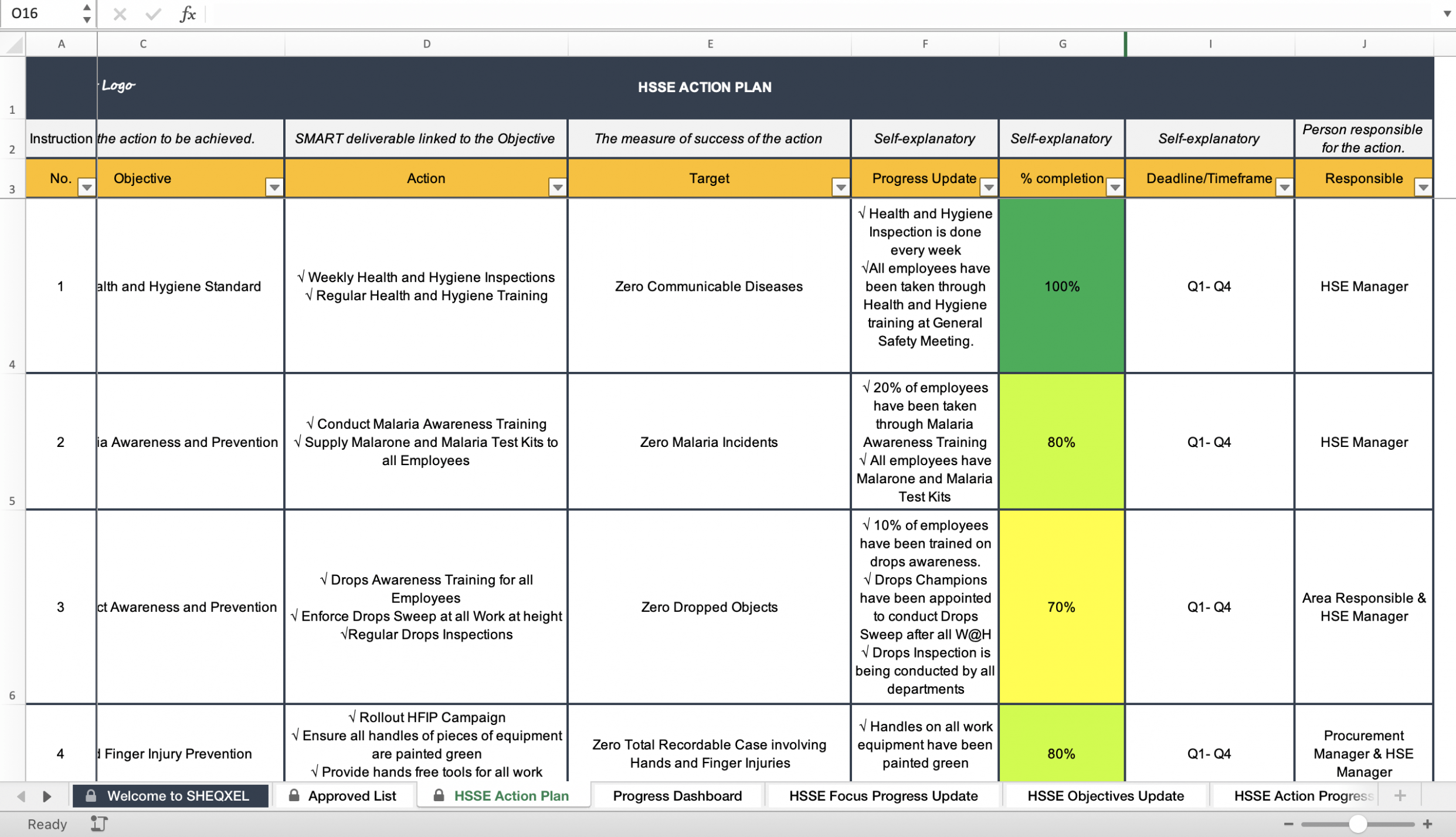This screenshot has width=1456, height=837.
Task: Click the green 100% completion cell
Action: pos(1061,286)
